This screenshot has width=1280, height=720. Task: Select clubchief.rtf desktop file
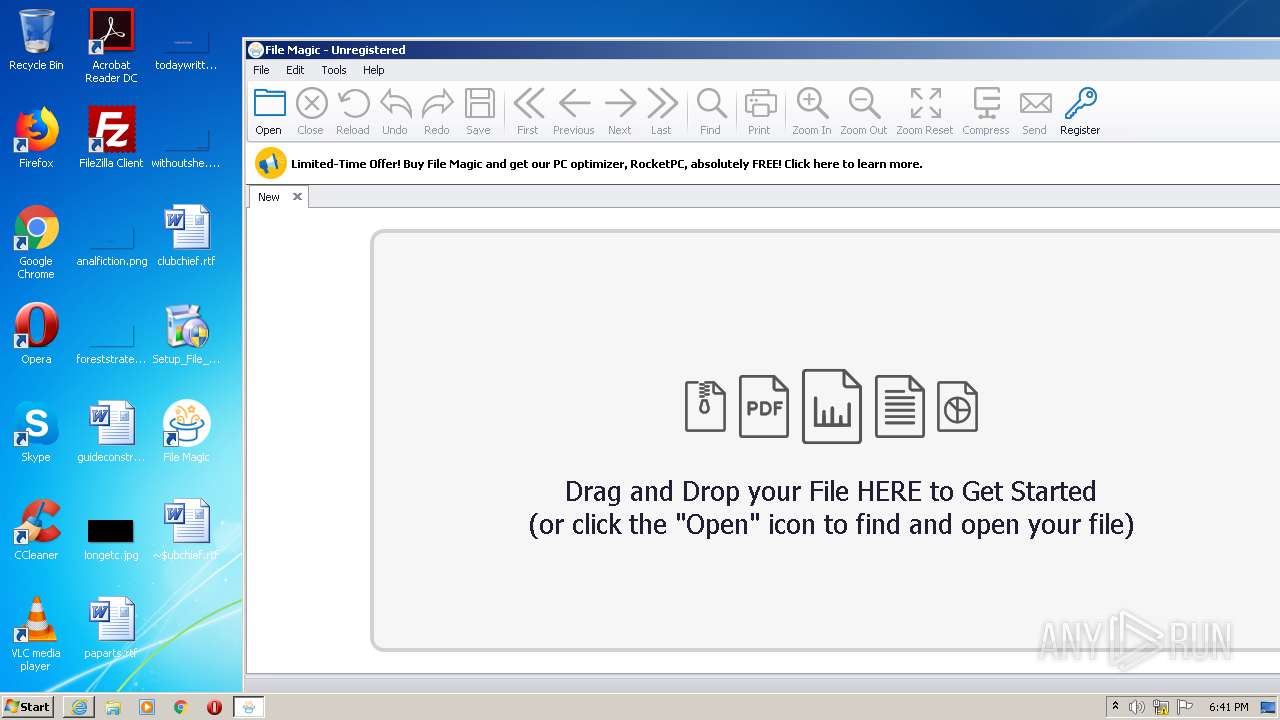tap(186, 236)
